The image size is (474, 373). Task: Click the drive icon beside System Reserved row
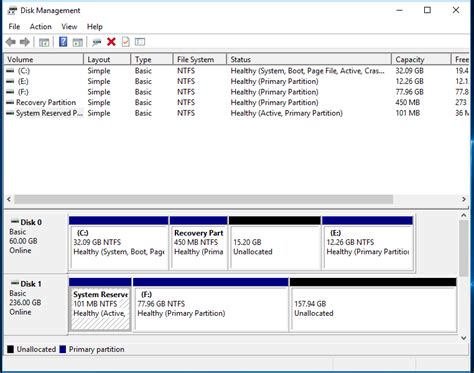[x=10, y=113]
